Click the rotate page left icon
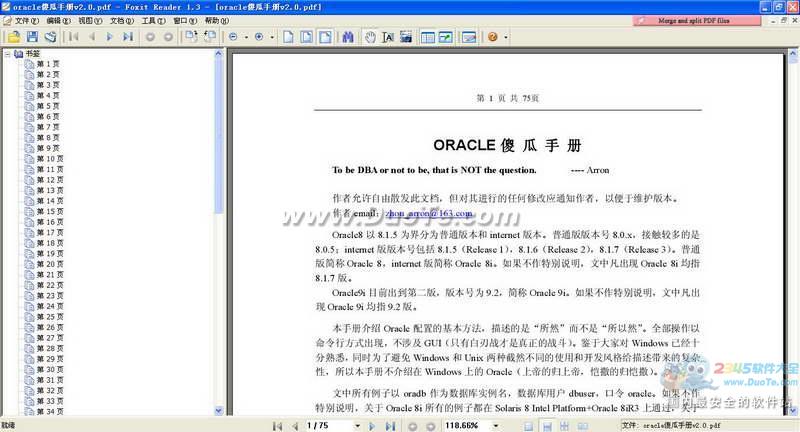This screenshot has height=432, width=800. click(x=210, y=37)
